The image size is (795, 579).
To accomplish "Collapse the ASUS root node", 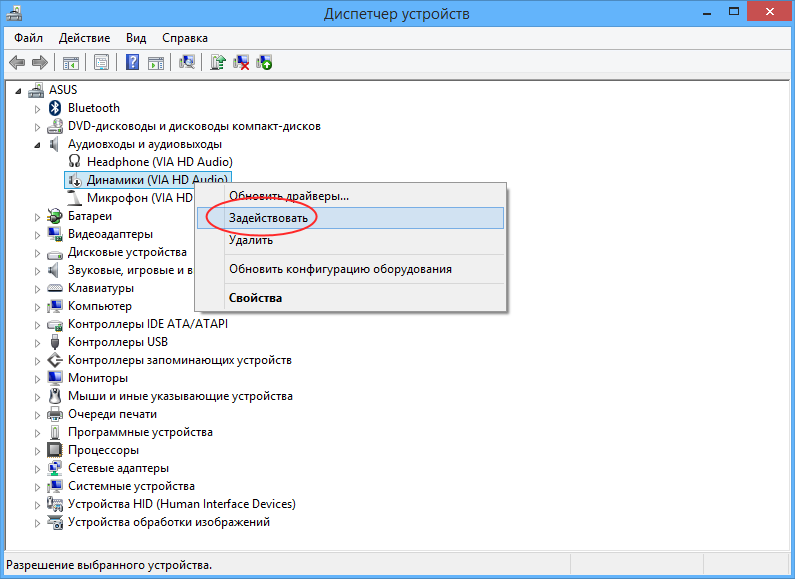I will (18, 91).
